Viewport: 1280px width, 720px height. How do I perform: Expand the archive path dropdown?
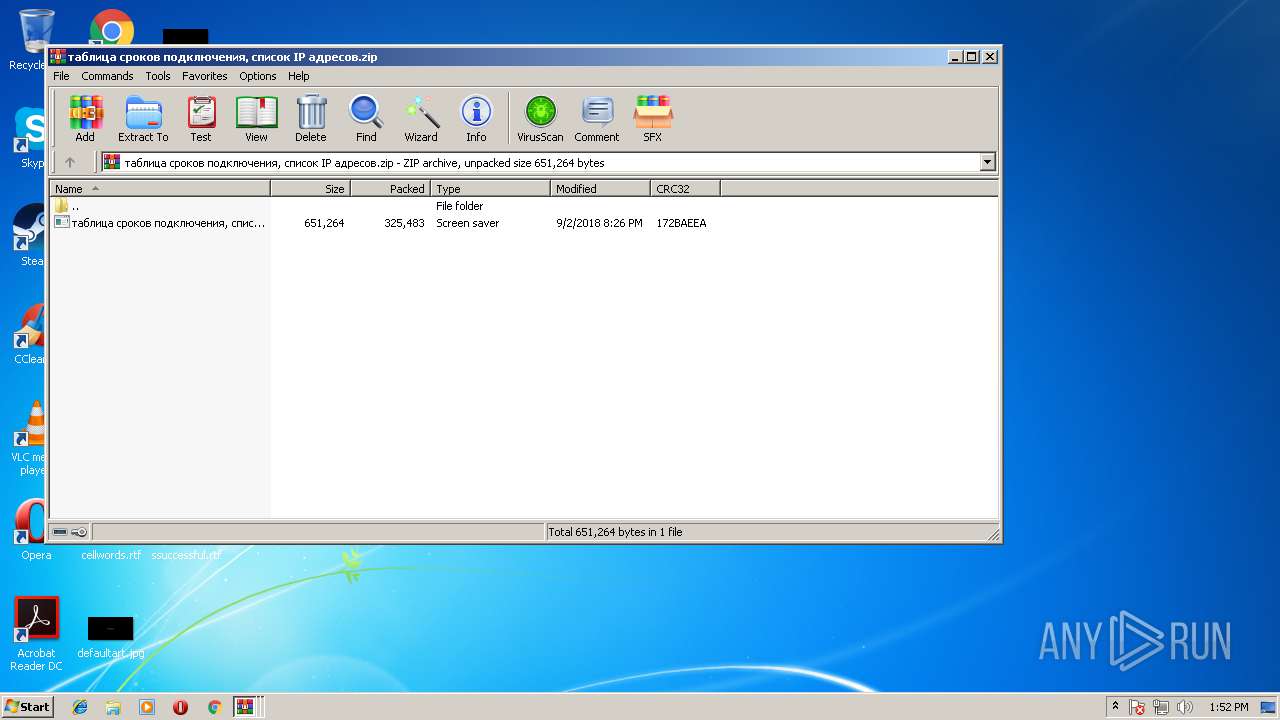pos(988,162)
